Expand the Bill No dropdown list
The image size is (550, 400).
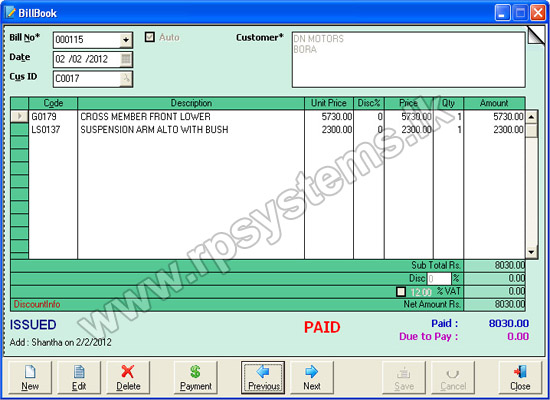[x=126, y=40]
